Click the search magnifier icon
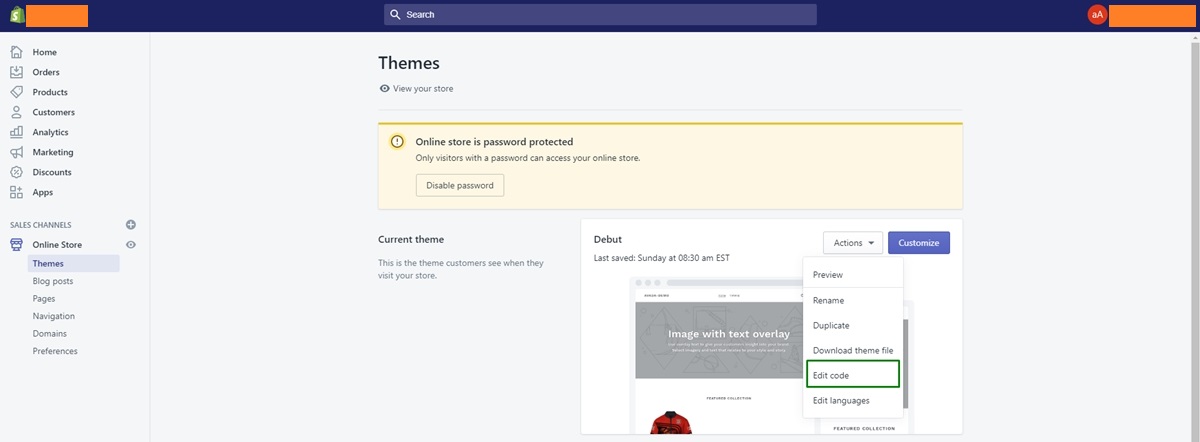Viewport: 1200px width, 442px height. coord(396,15)
